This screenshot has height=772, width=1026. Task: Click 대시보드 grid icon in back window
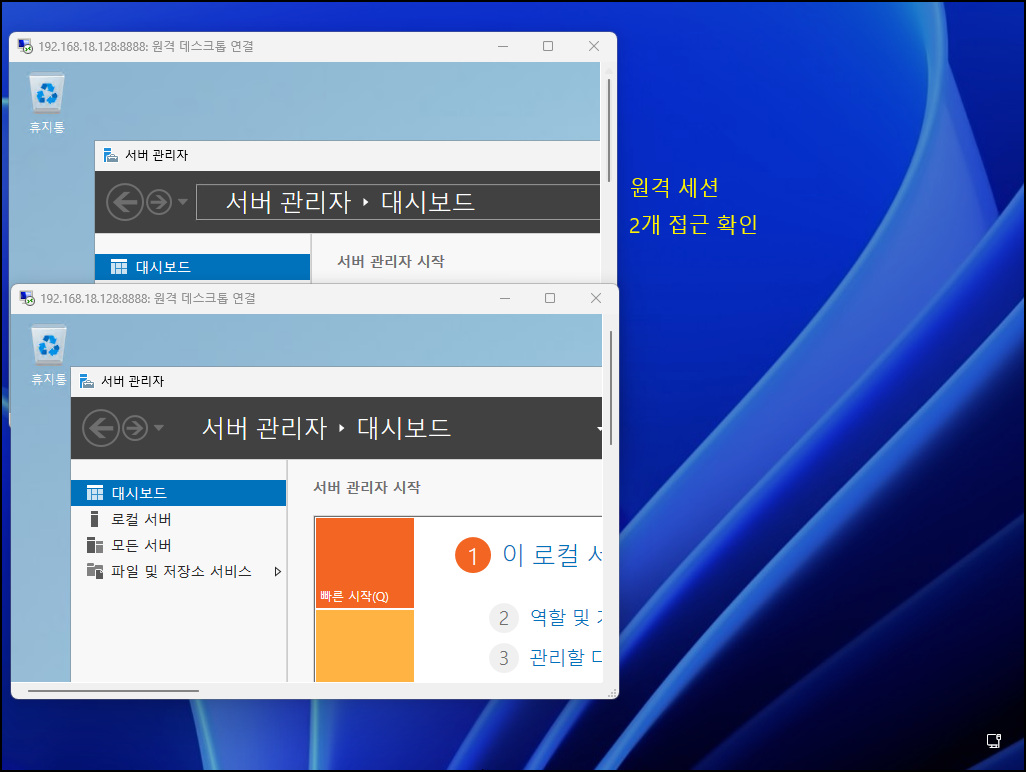coord(119,267)
